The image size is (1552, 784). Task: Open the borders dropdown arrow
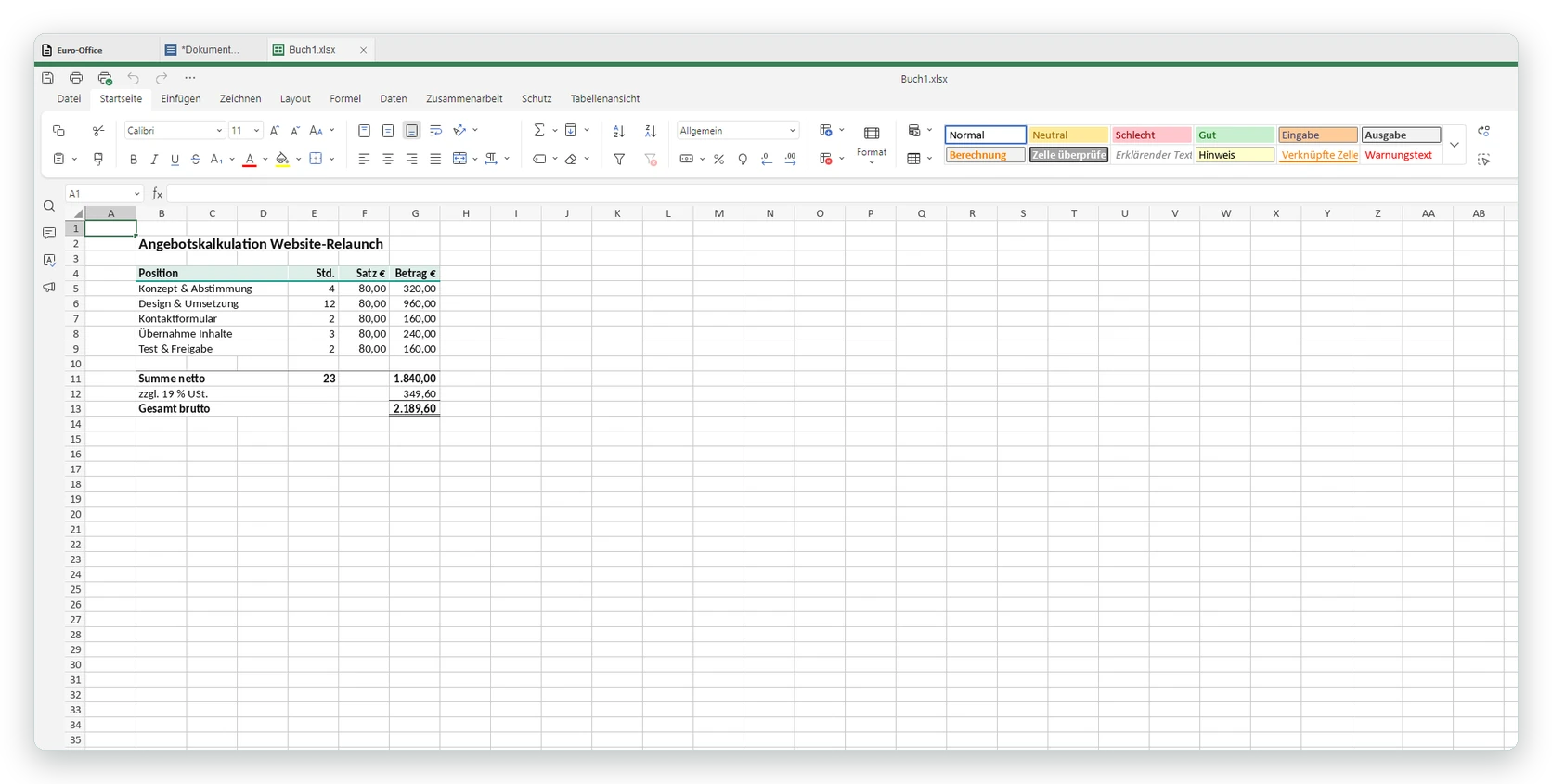tap(331, 160)
